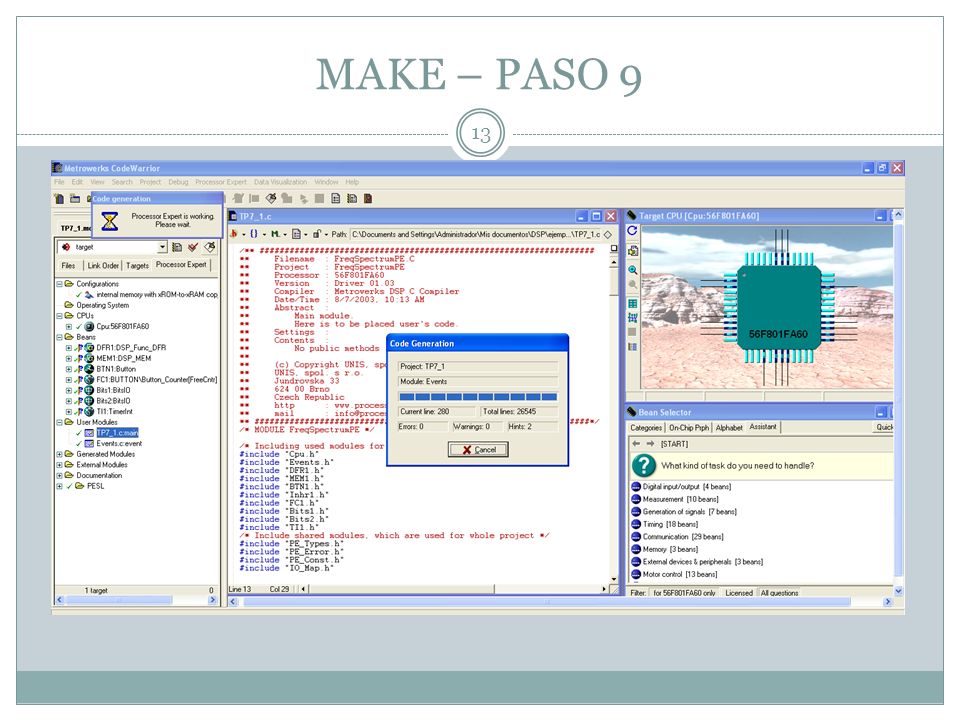The width and height of the screenshot is (960, 720).
Task: Expand the External Modules folder
Action: [x=59, y=465]
